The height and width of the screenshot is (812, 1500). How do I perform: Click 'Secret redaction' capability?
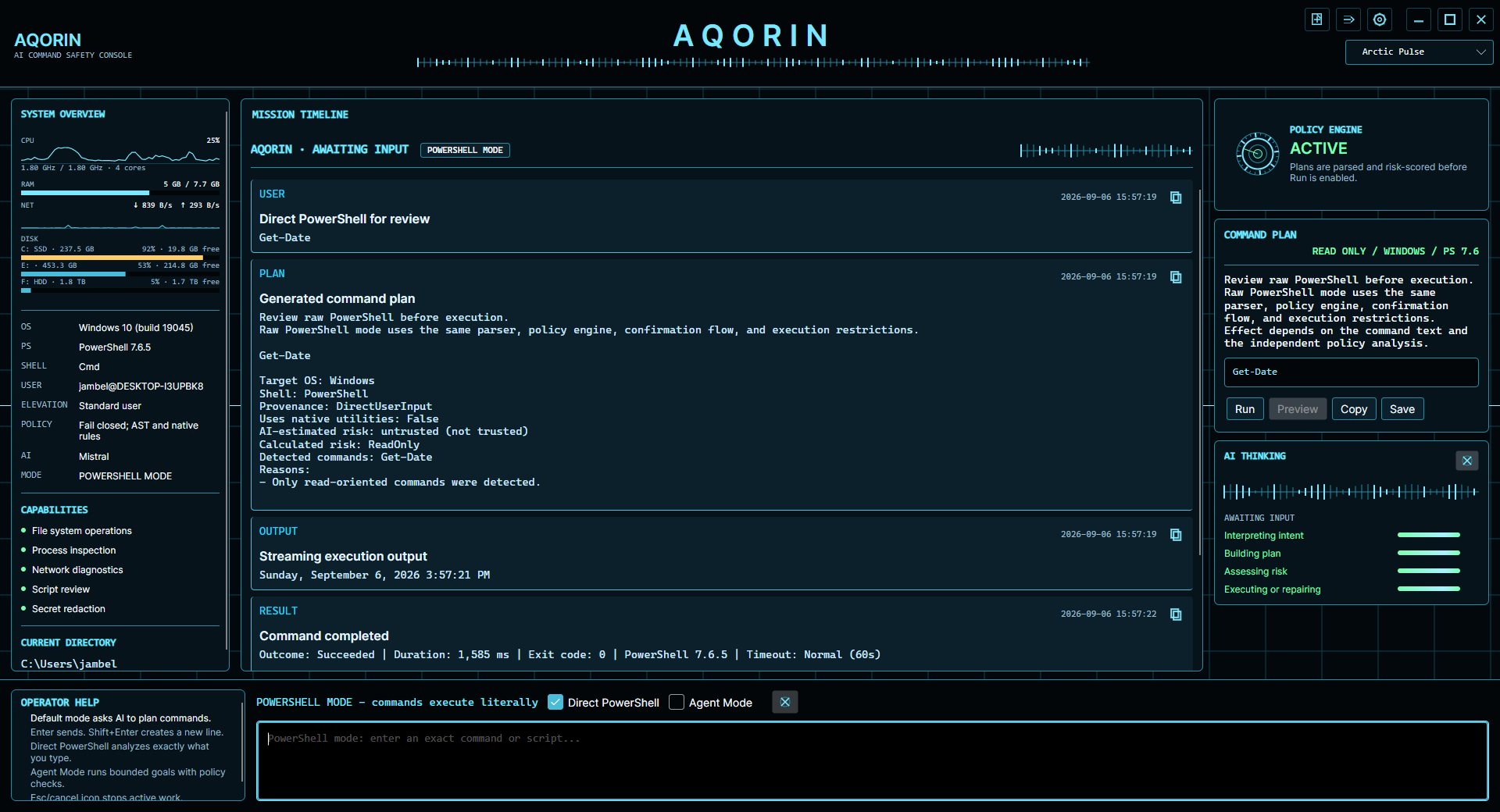69,609
